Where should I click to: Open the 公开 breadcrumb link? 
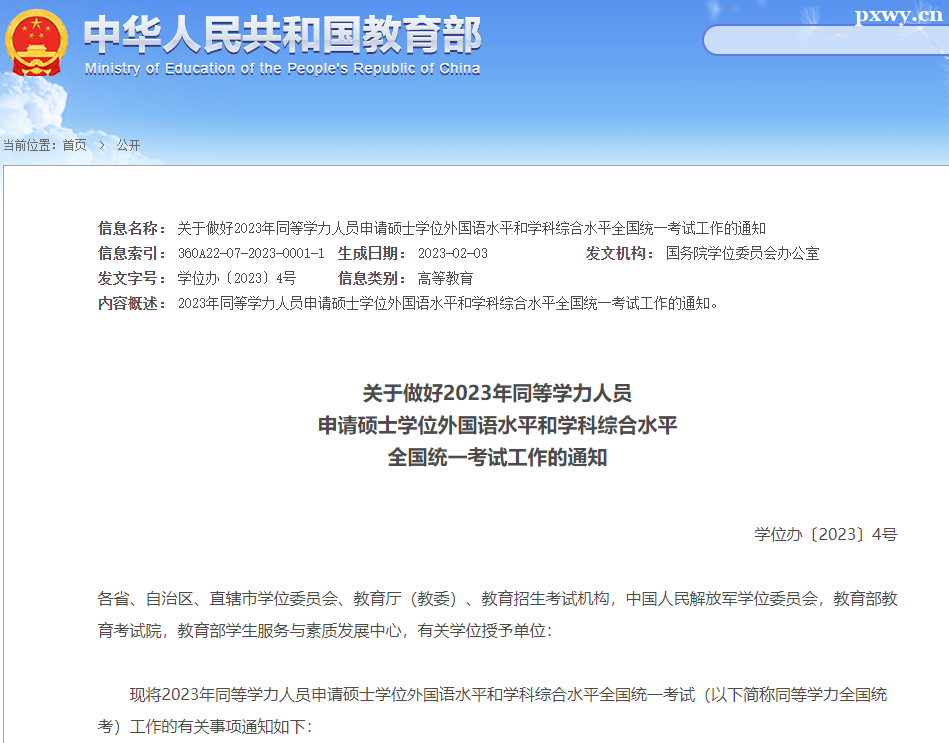pos(128,145)
